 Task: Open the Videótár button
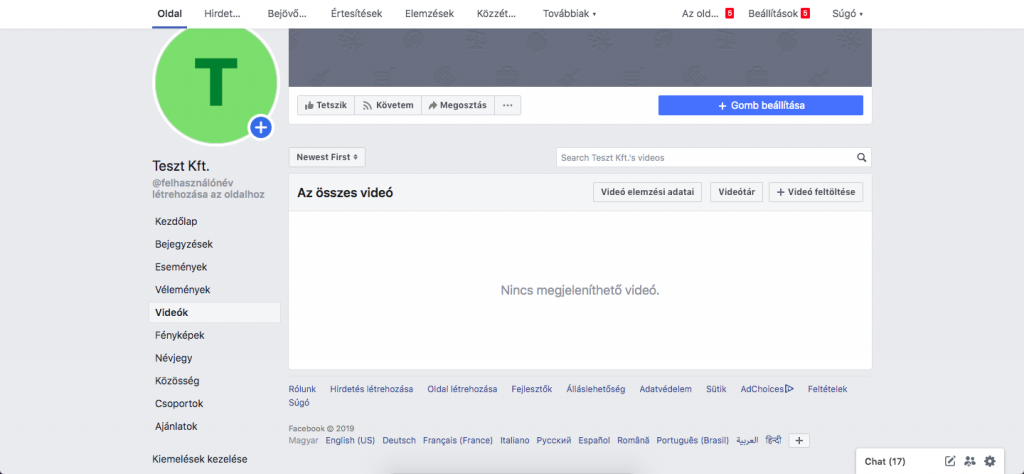tap(736, 192)
